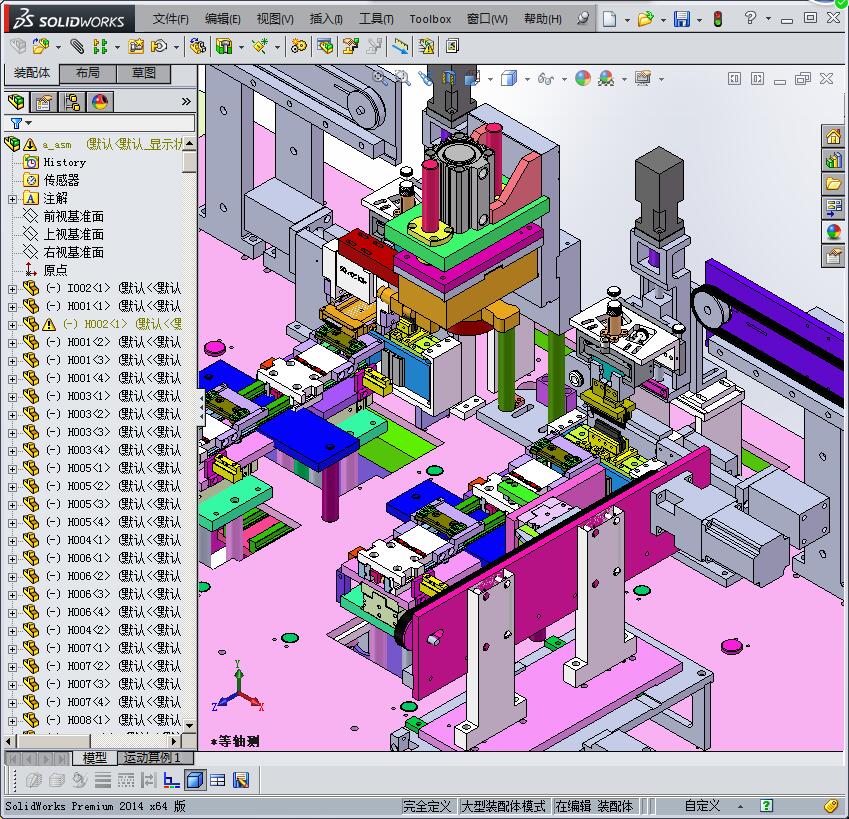
Task: Click the » chevron to expand the CommandManager
Action: coord(185,101)
